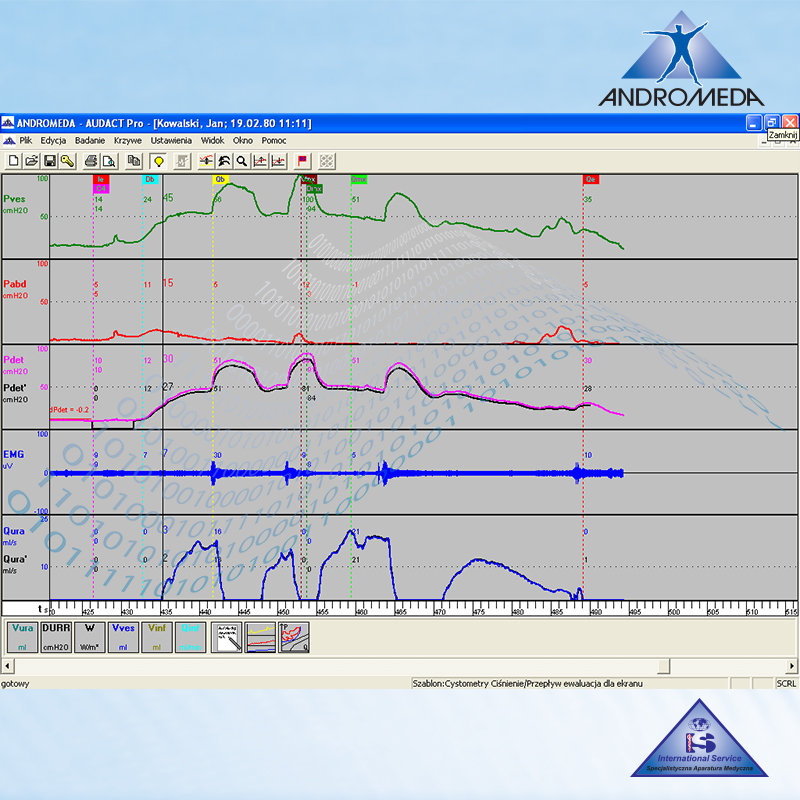Create a new measurement document
Screen dimensions: 800x800
(x=14, y=161)
